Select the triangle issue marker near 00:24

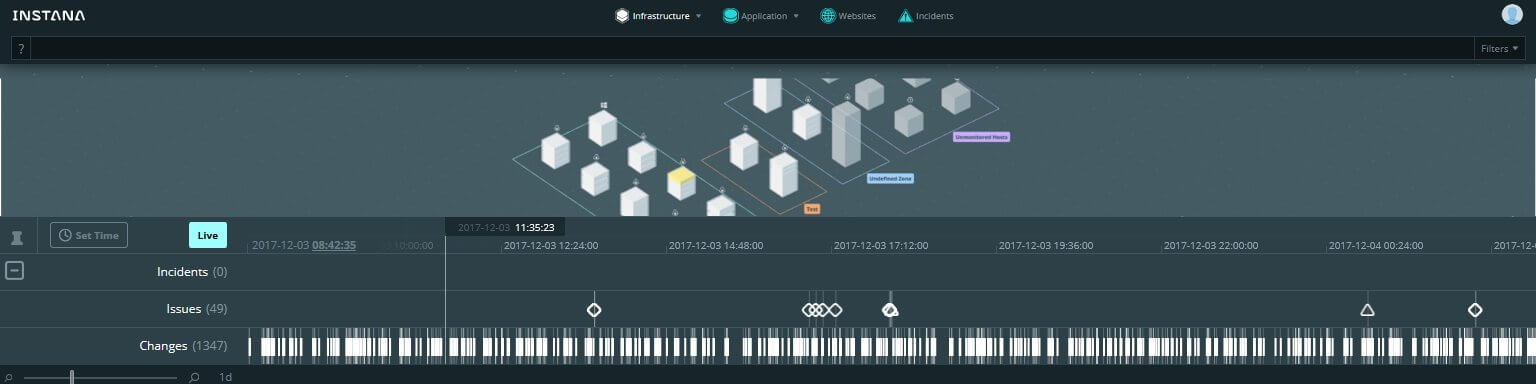1367,310
